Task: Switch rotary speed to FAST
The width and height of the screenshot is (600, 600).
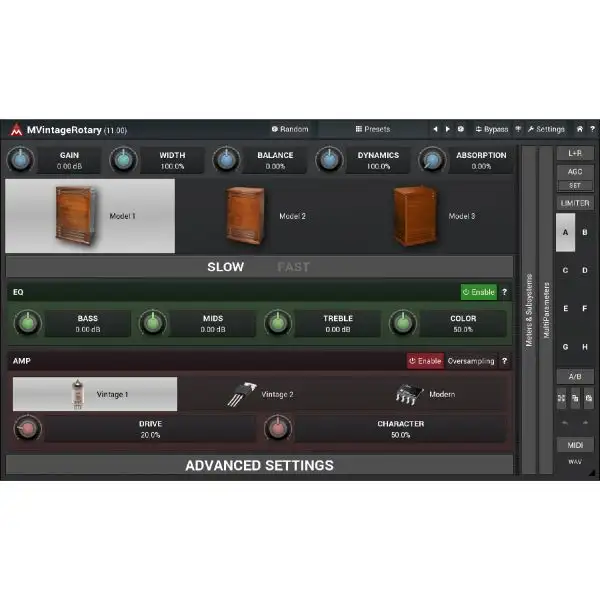Action: coord(293,267)
